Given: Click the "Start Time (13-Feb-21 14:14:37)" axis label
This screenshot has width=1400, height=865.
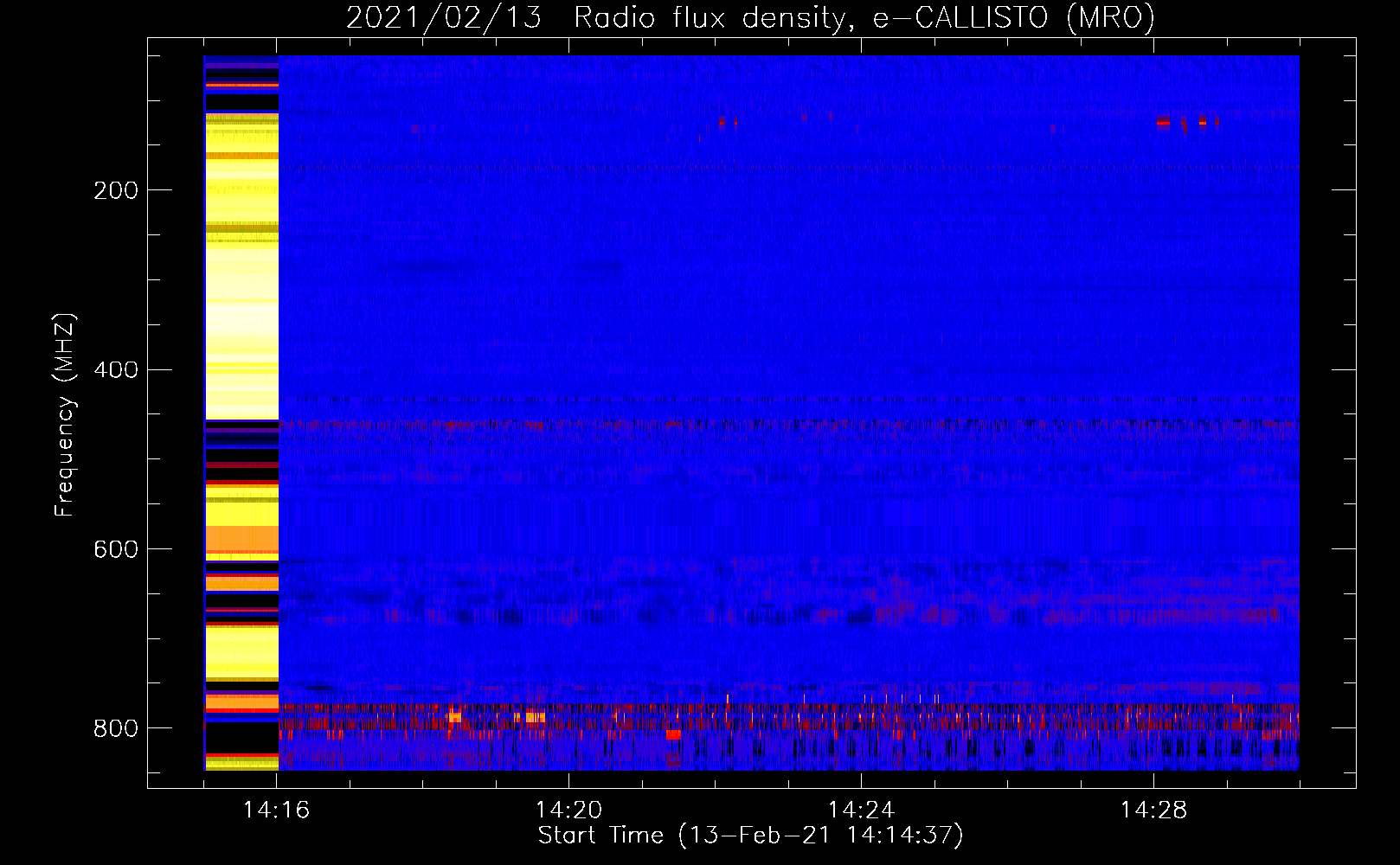Looking at the screenshot, I should tap(750, 836).
